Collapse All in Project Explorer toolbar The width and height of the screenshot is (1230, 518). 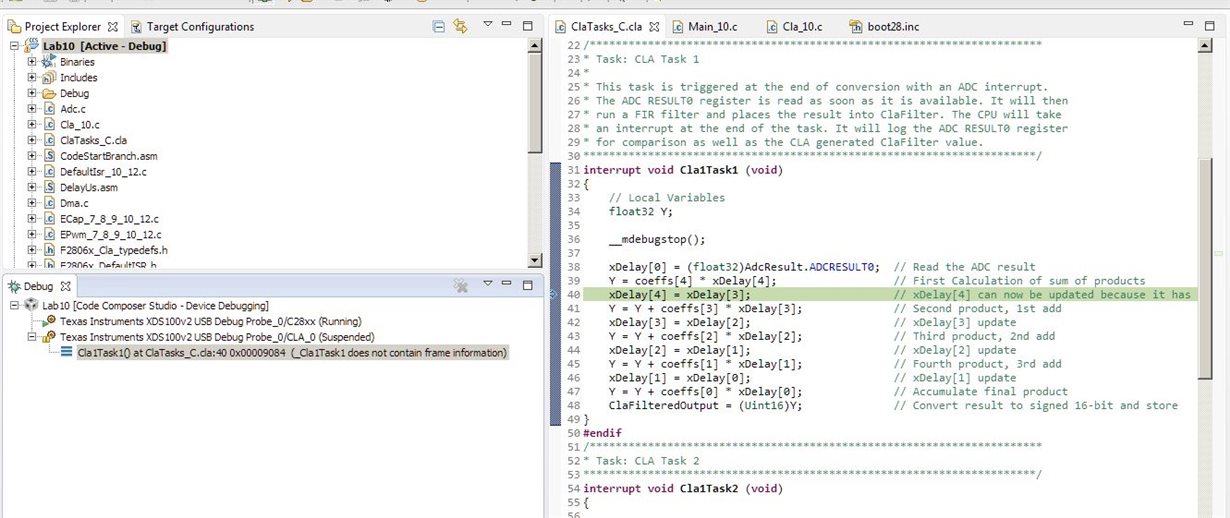(438, 26)
